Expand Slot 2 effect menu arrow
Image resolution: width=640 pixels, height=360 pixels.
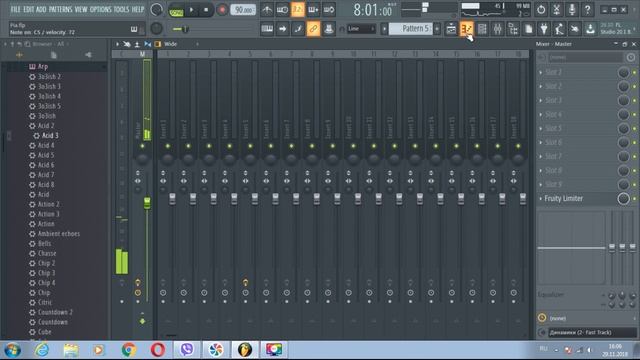pos(541,87)
